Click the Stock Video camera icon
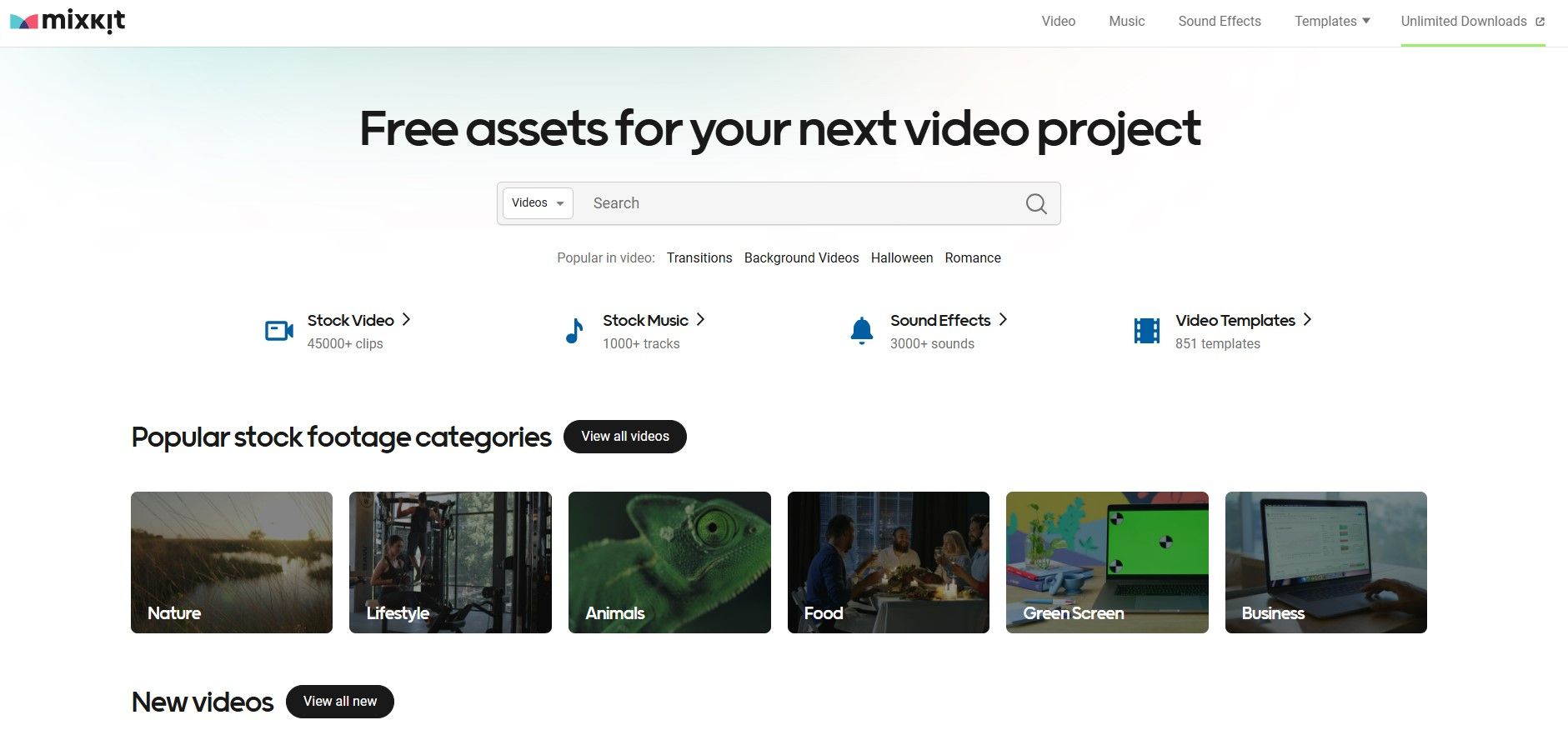Screen dimensions: 1568x730 pos(279,331)
